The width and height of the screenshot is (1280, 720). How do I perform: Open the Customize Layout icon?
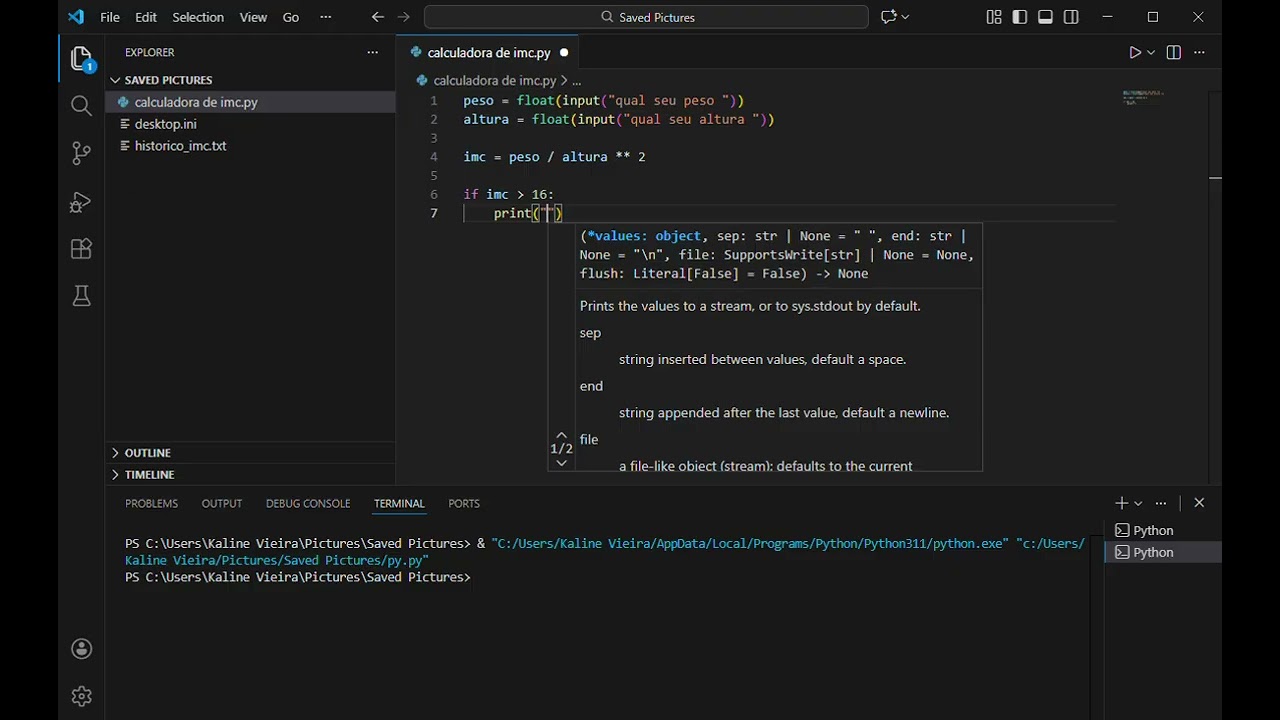click(x=994, y=17)
